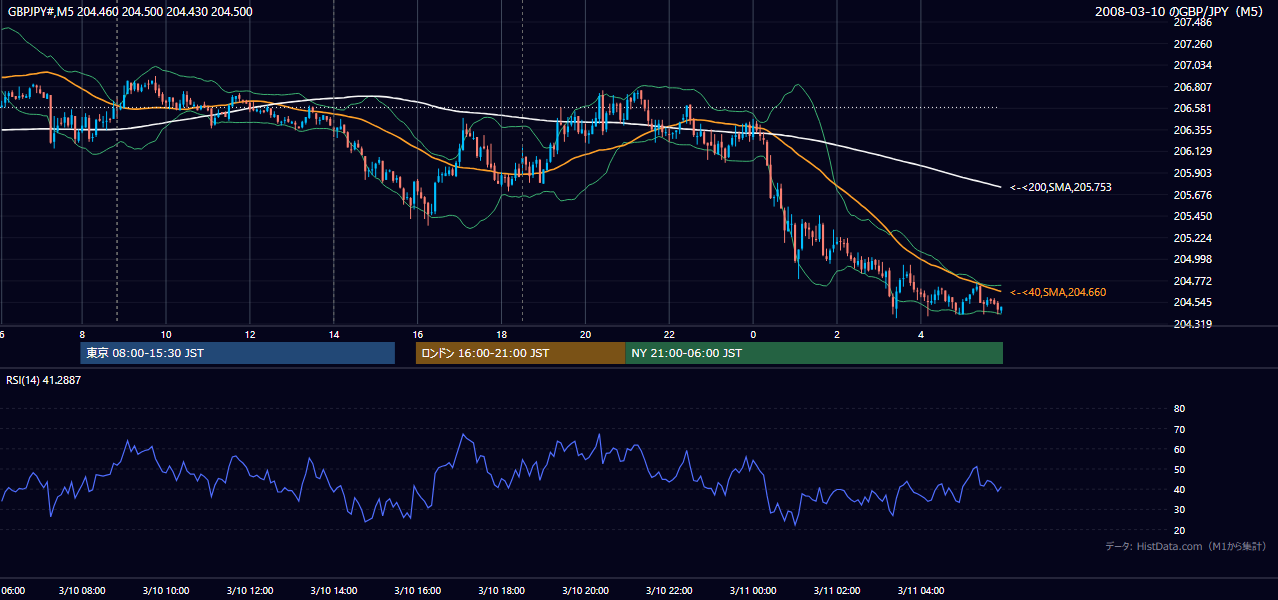
Task: Click price axis value 205.676
Action: 1192,195
